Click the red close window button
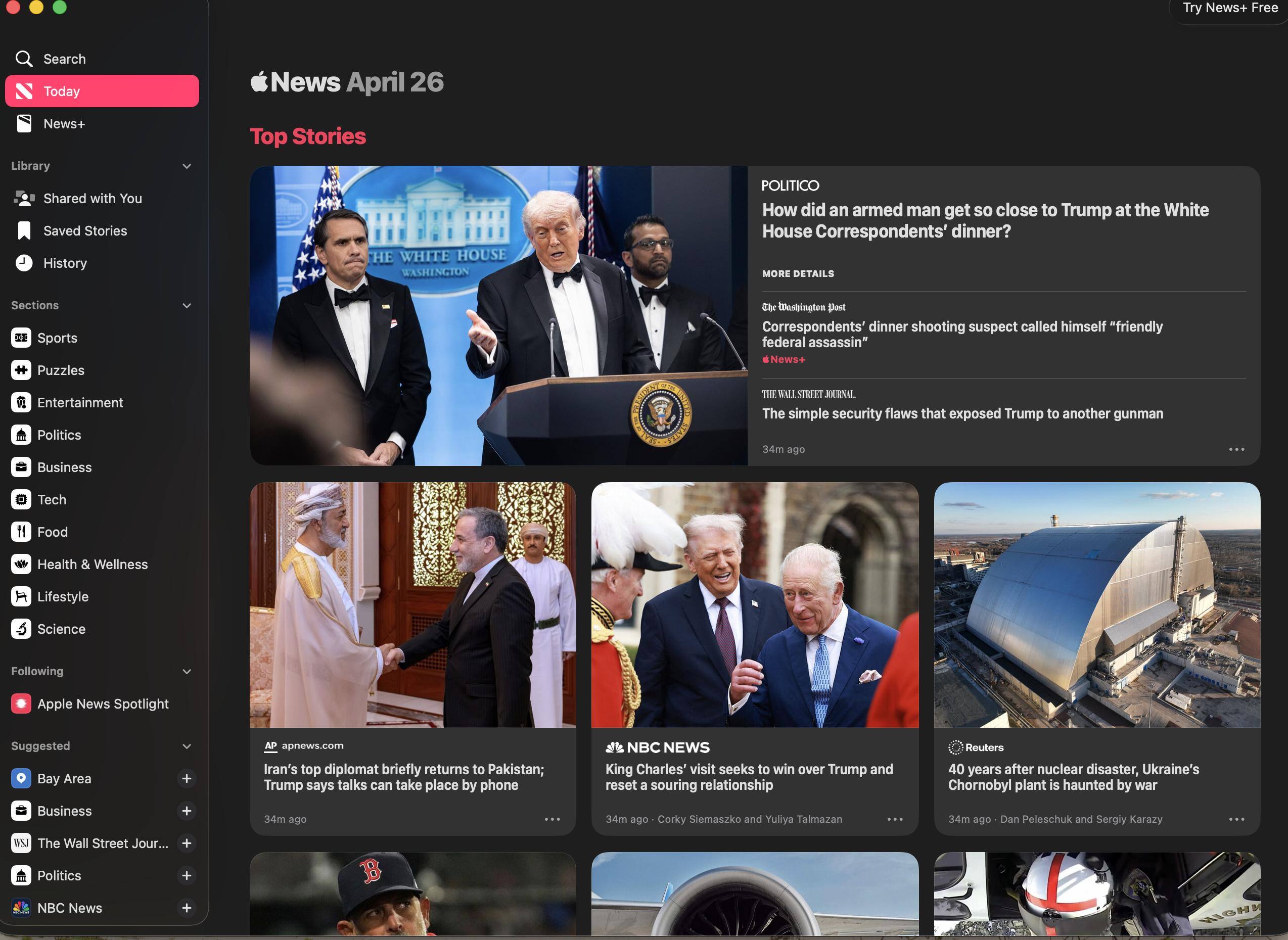Screen dimensions: 1288x940 (x=13, y=6)
